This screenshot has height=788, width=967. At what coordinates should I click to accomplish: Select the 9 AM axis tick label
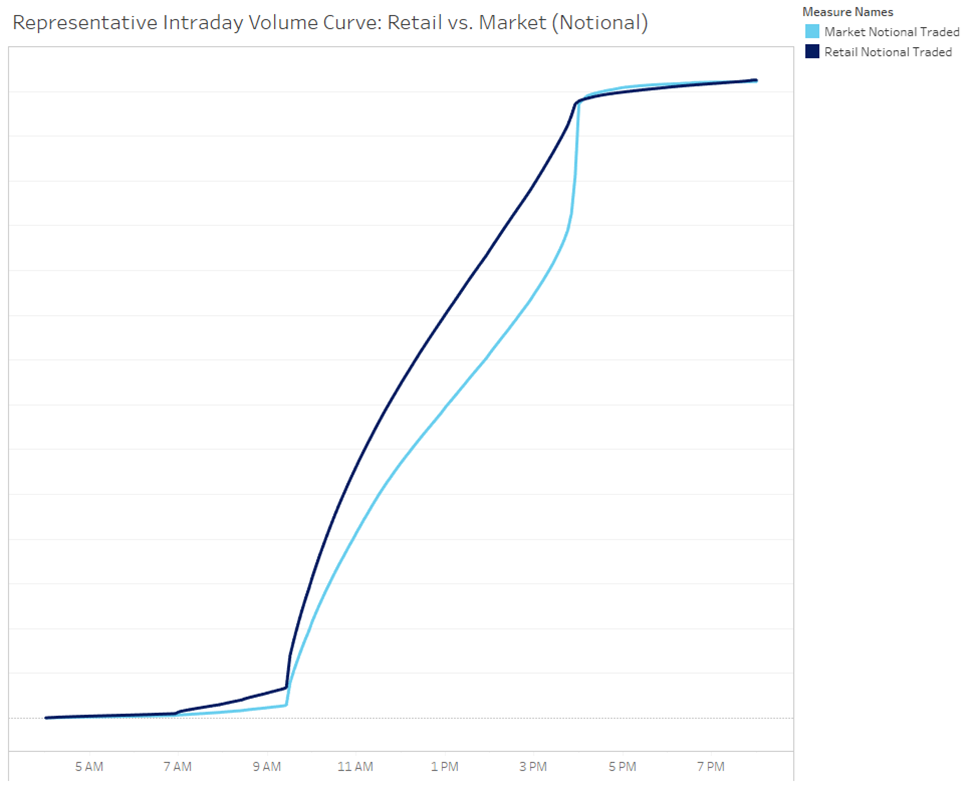point(266,767)
